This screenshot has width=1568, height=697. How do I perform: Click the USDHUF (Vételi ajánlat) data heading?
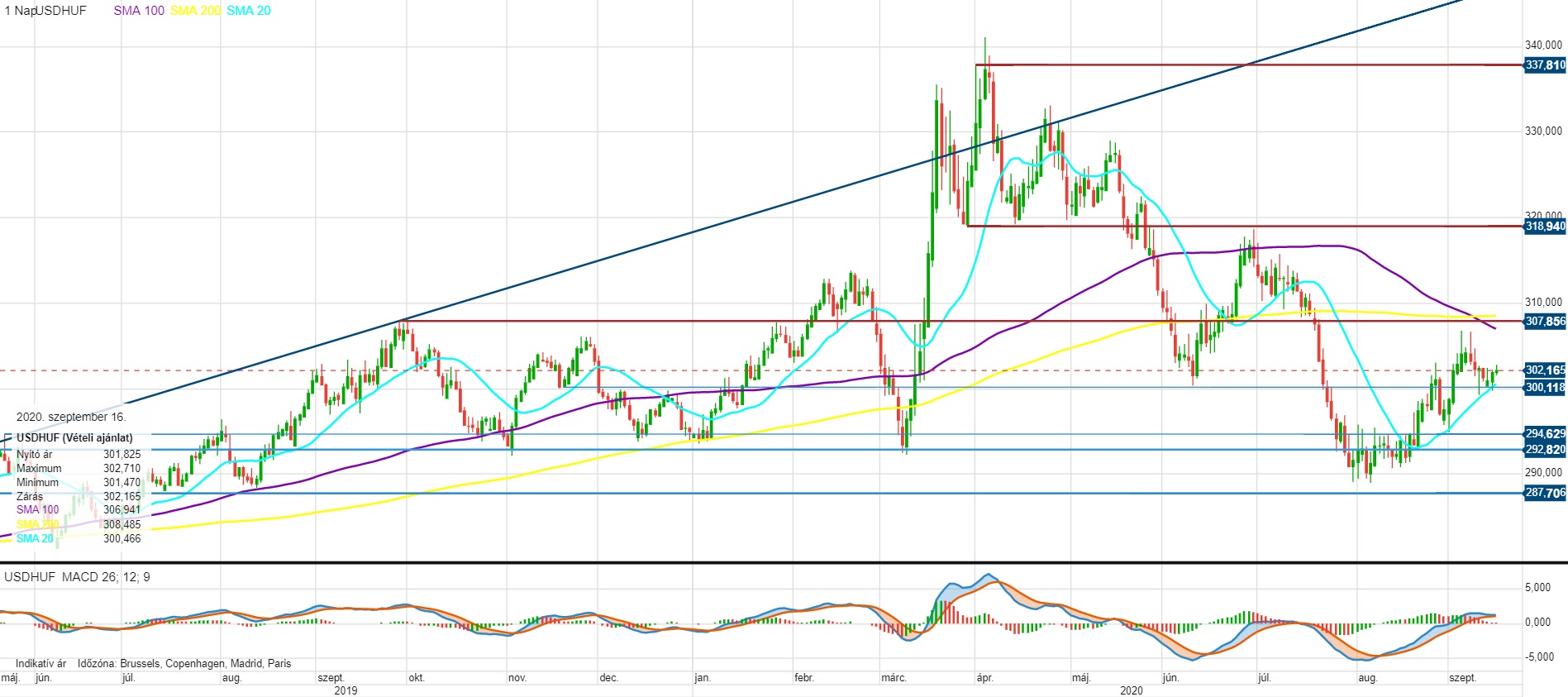coord(74,437)
